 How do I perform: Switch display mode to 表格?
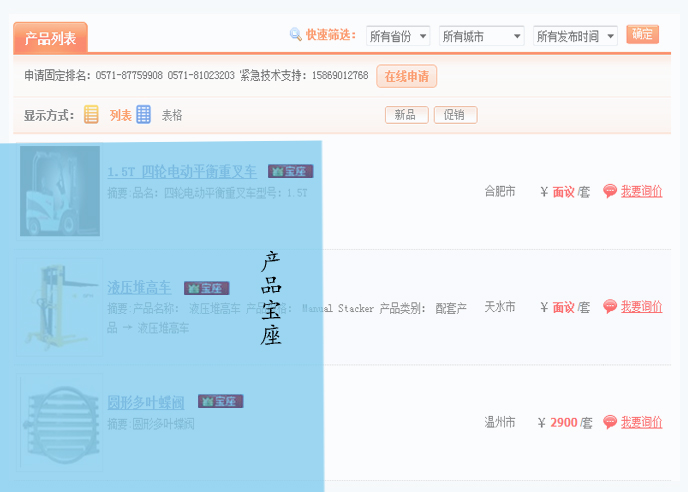pyautogui.click(x=172, y=115)
